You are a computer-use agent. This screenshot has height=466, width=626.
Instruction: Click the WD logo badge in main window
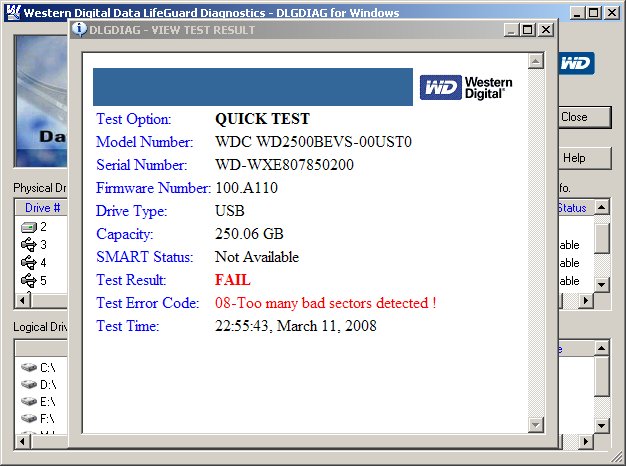click(x=576, y=63)
